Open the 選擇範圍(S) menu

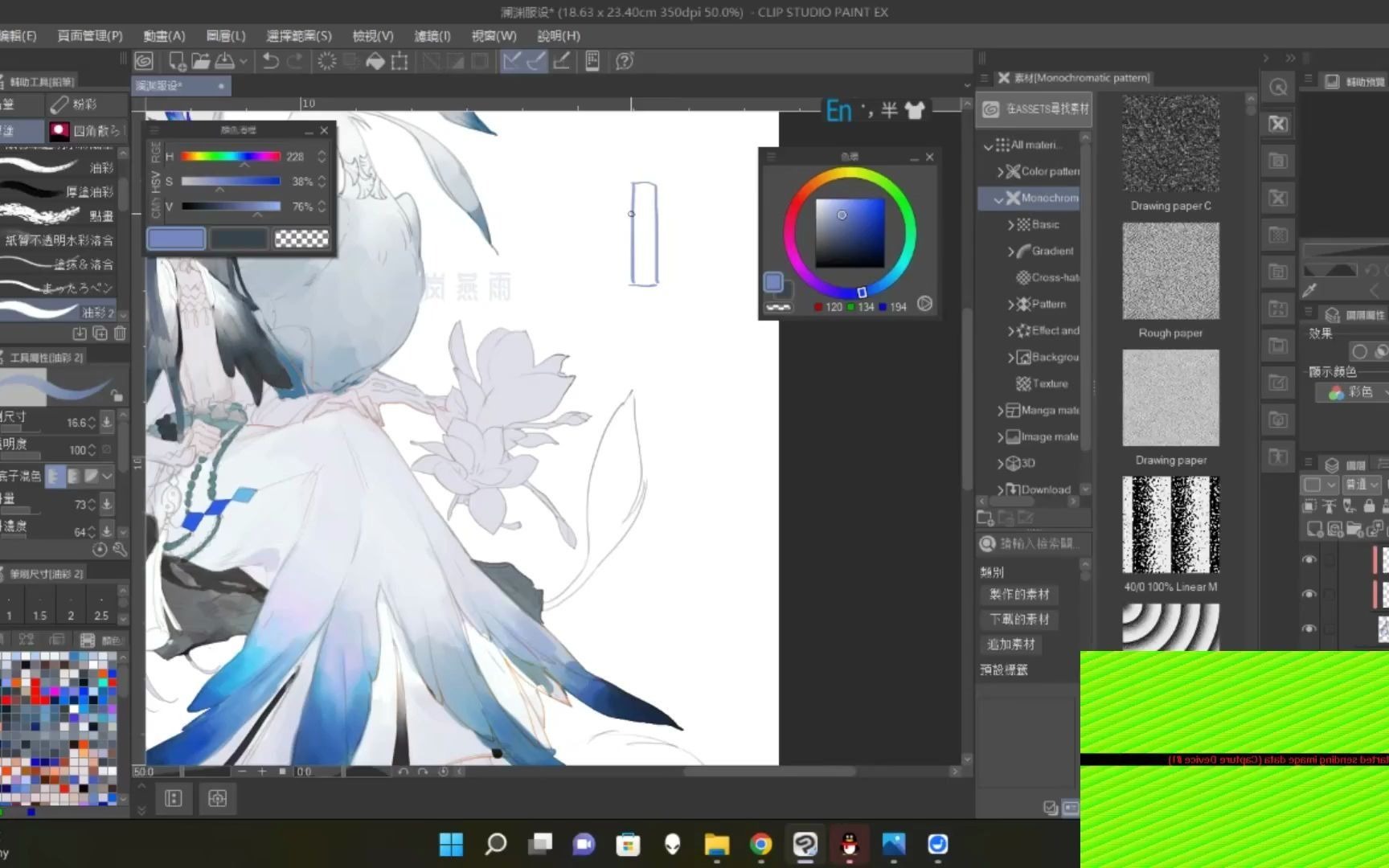pyautogui.click(x=299, y=35)
